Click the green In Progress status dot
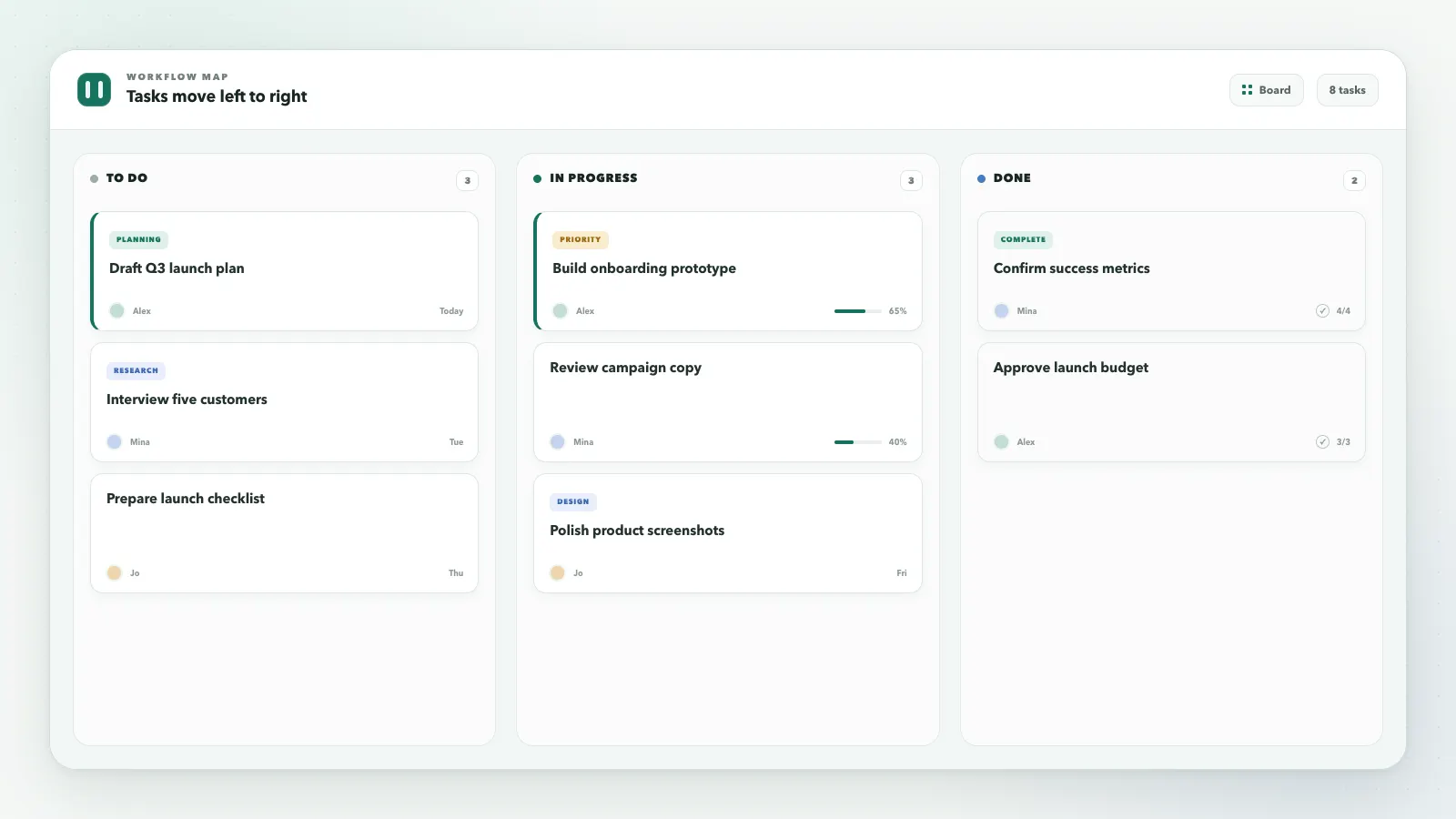The height and width of the screenshot is (819, 1456). (537, 178)
